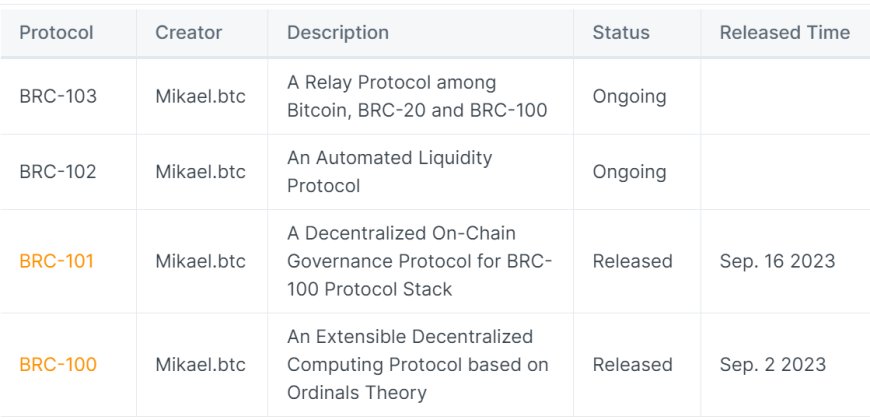Click the Relay Protocol description text
This screenshot has height=420, width=870.
[x=417, y=97]
